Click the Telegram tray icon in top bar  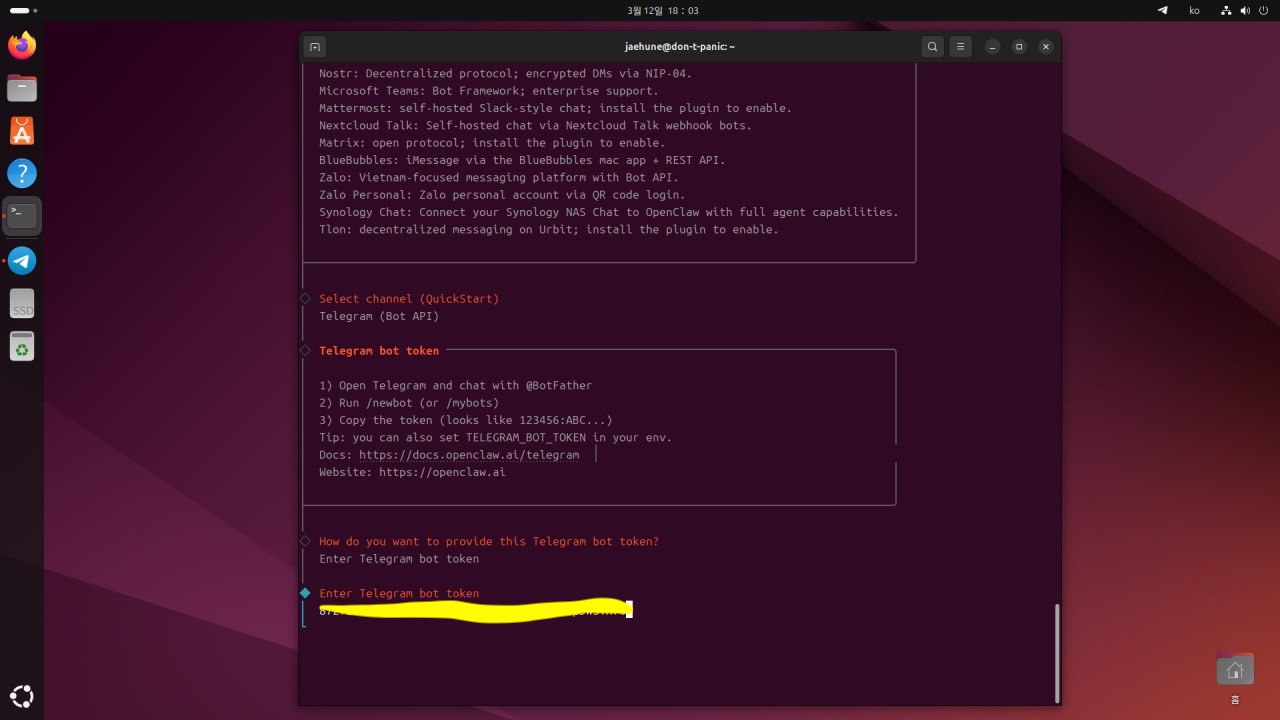click(1162, 10)
